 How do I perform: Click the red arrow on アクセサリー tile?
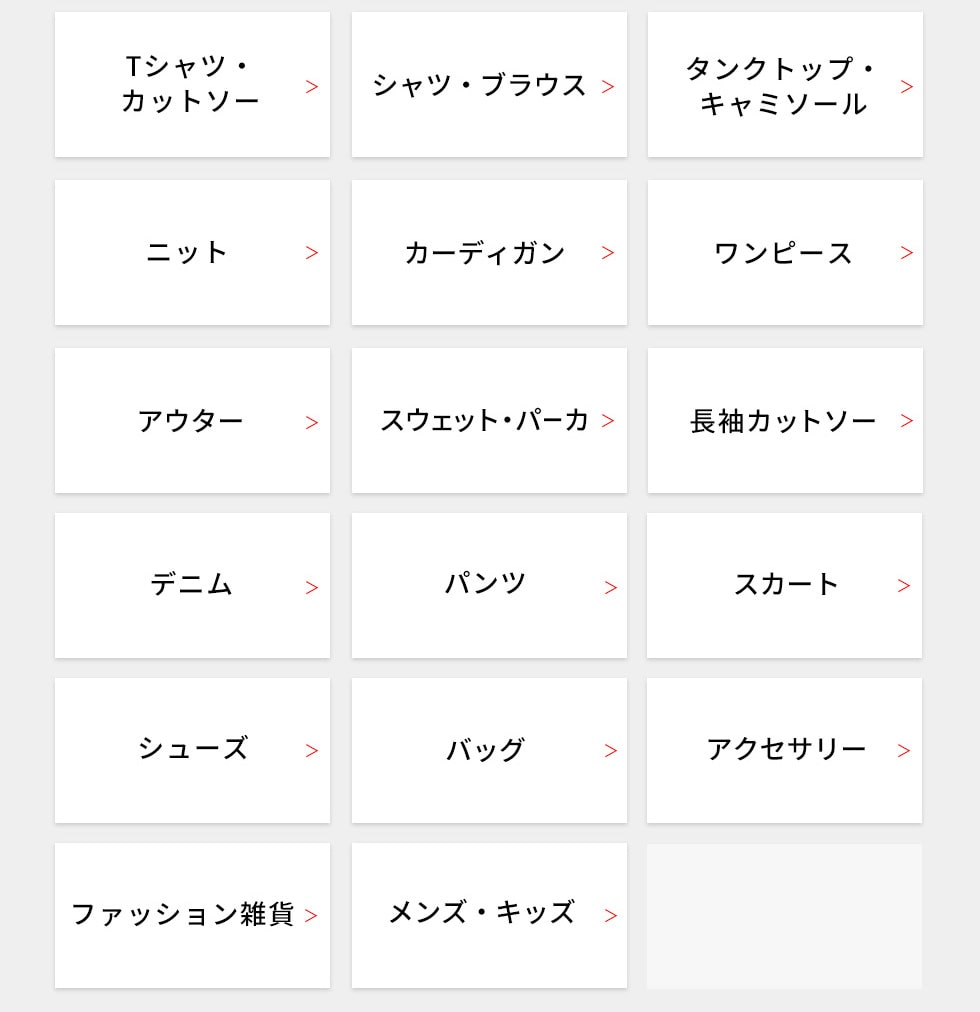[904, 751]
